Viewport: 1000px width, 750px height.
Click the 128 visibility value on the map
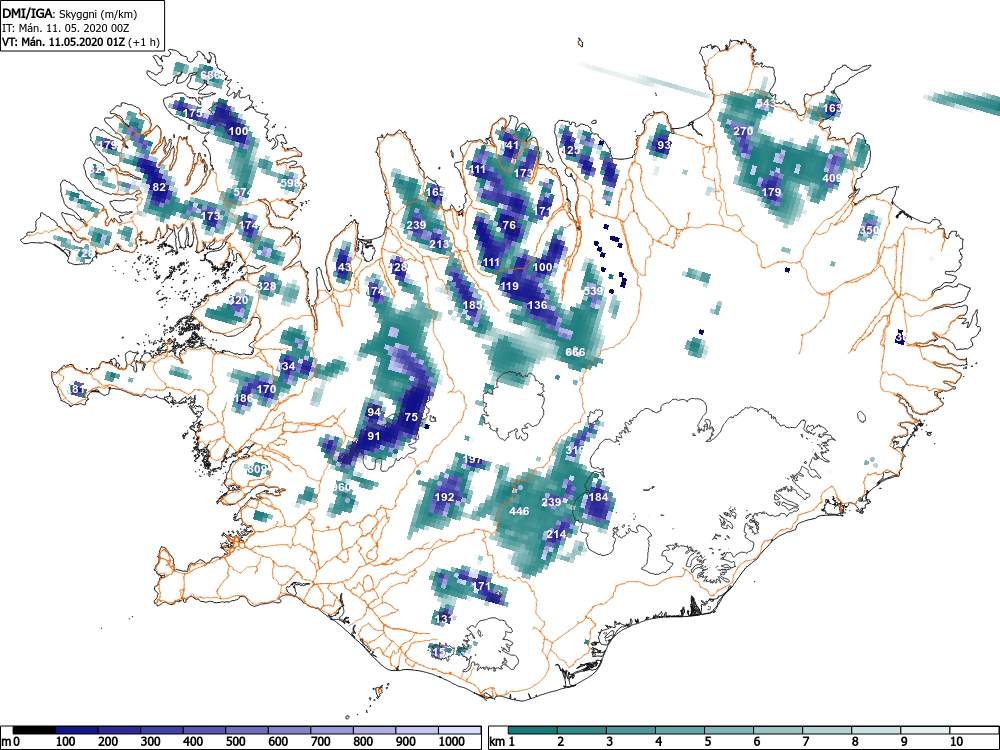tap(398, 267)
